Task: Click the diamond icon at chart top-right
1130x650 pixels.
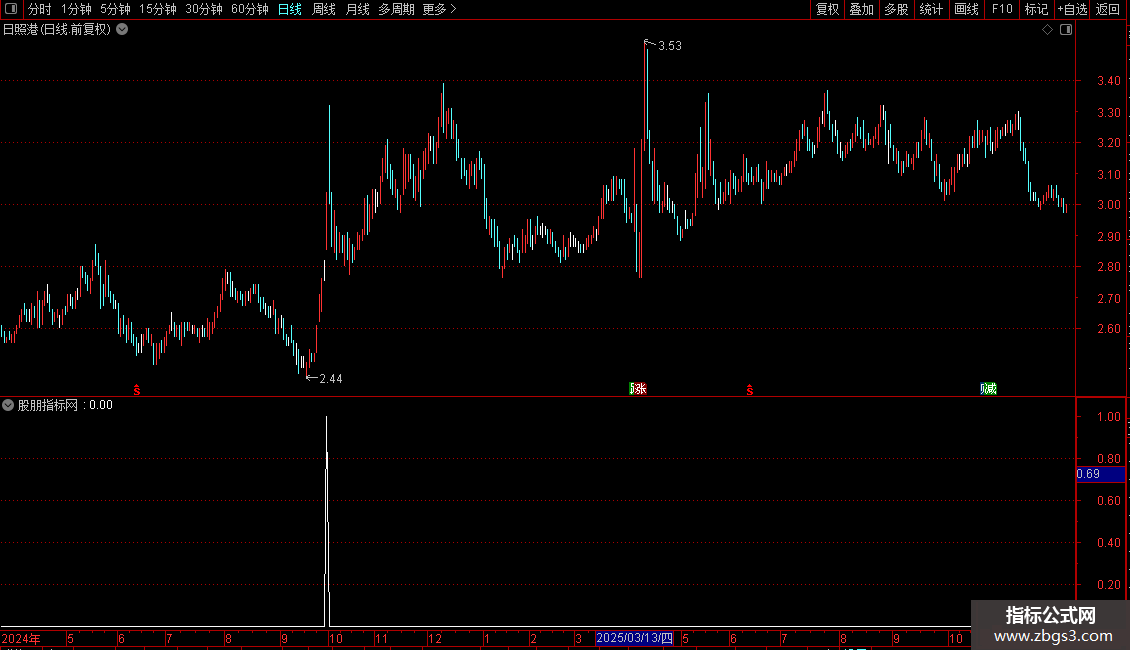Action: [x=1048, y=30]
